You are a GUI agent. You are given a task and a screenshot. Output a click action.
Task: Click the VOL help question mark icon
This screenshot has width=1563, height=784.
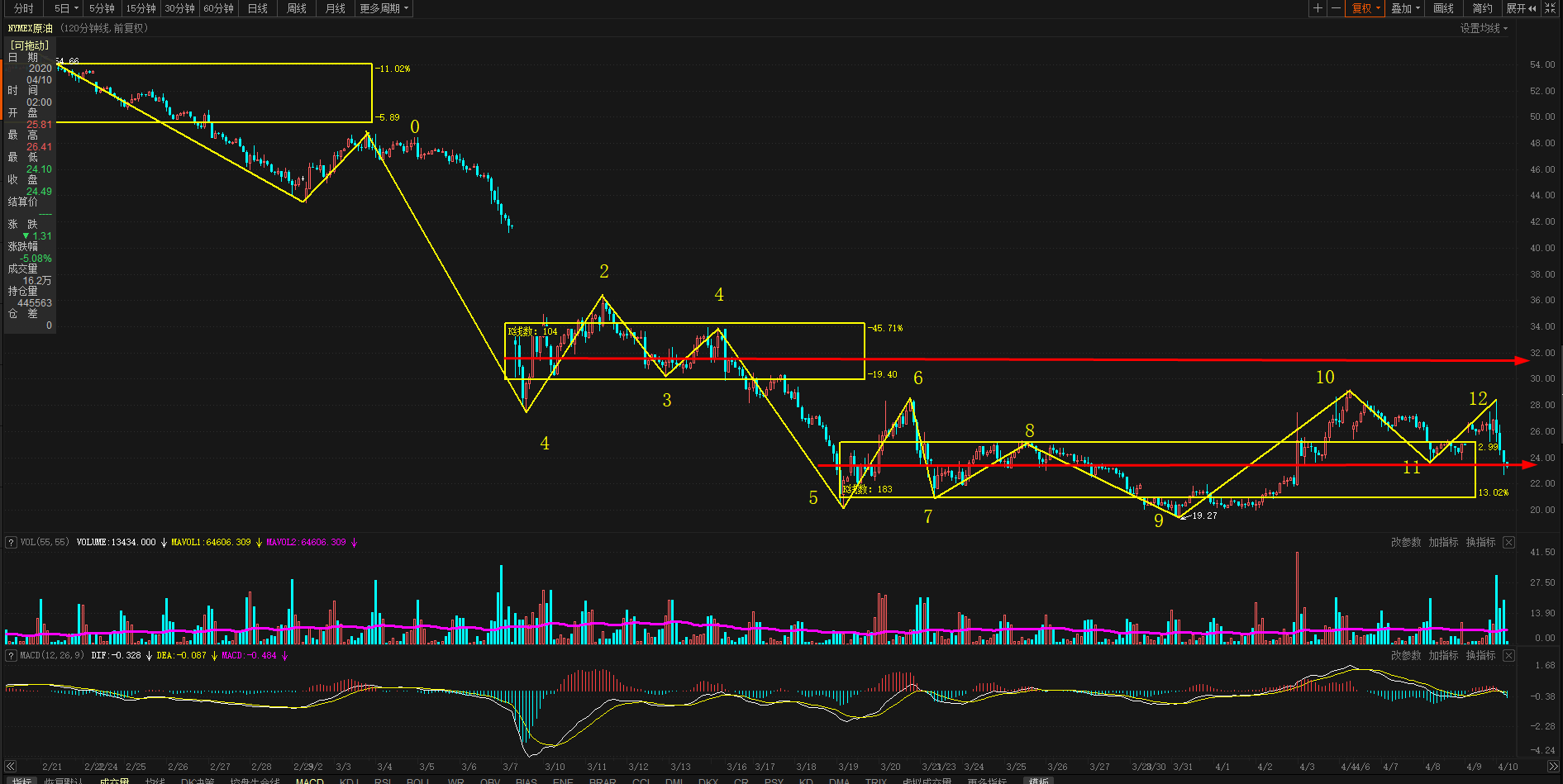[x=12, y=543]
